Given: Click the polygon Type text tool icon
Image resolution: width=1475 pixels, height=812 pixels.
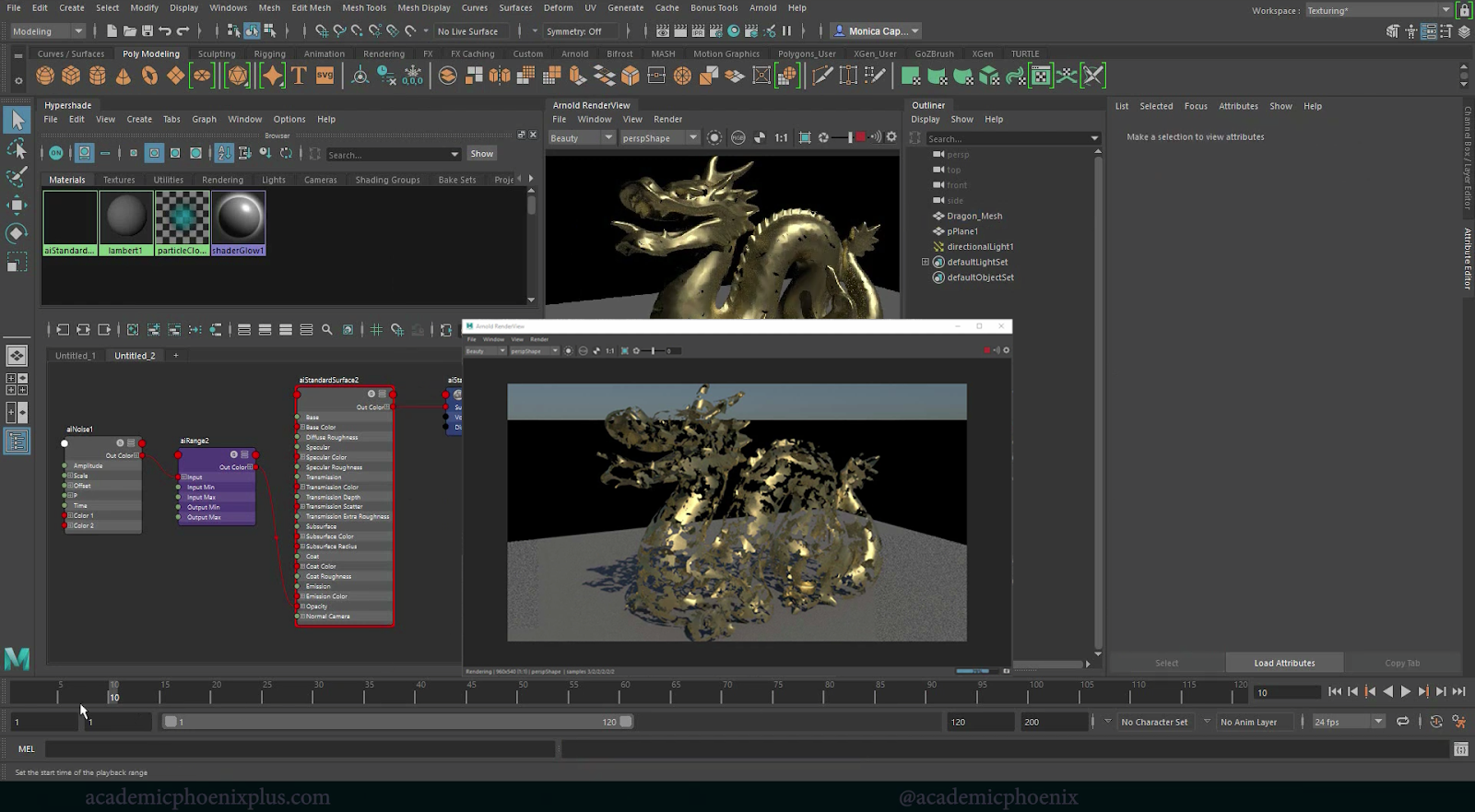Looking at the screenshot, I should coord(299,76).
